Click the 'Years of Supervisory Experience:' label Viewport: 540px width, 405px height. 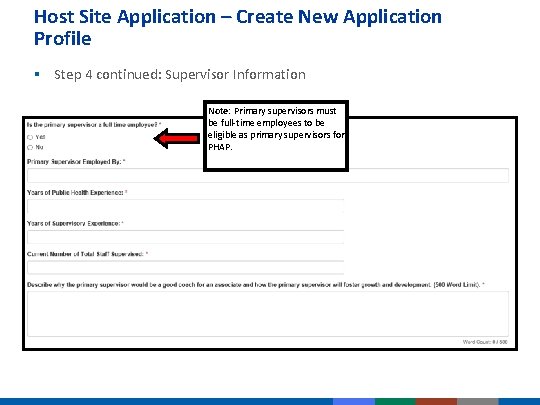pyautogui.click(x=75, y=223)
